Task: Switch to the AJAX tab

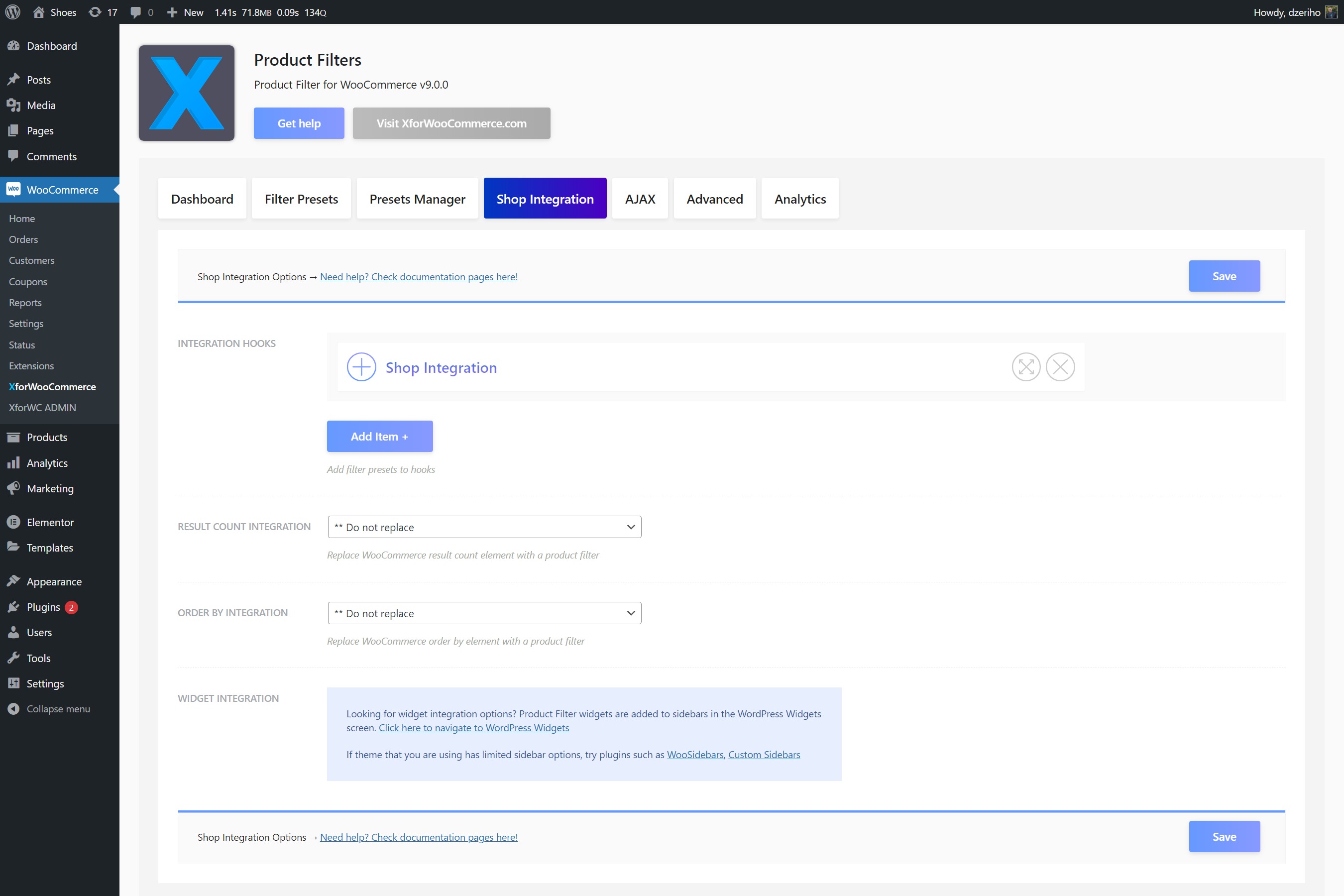Action: click(640, 198)
